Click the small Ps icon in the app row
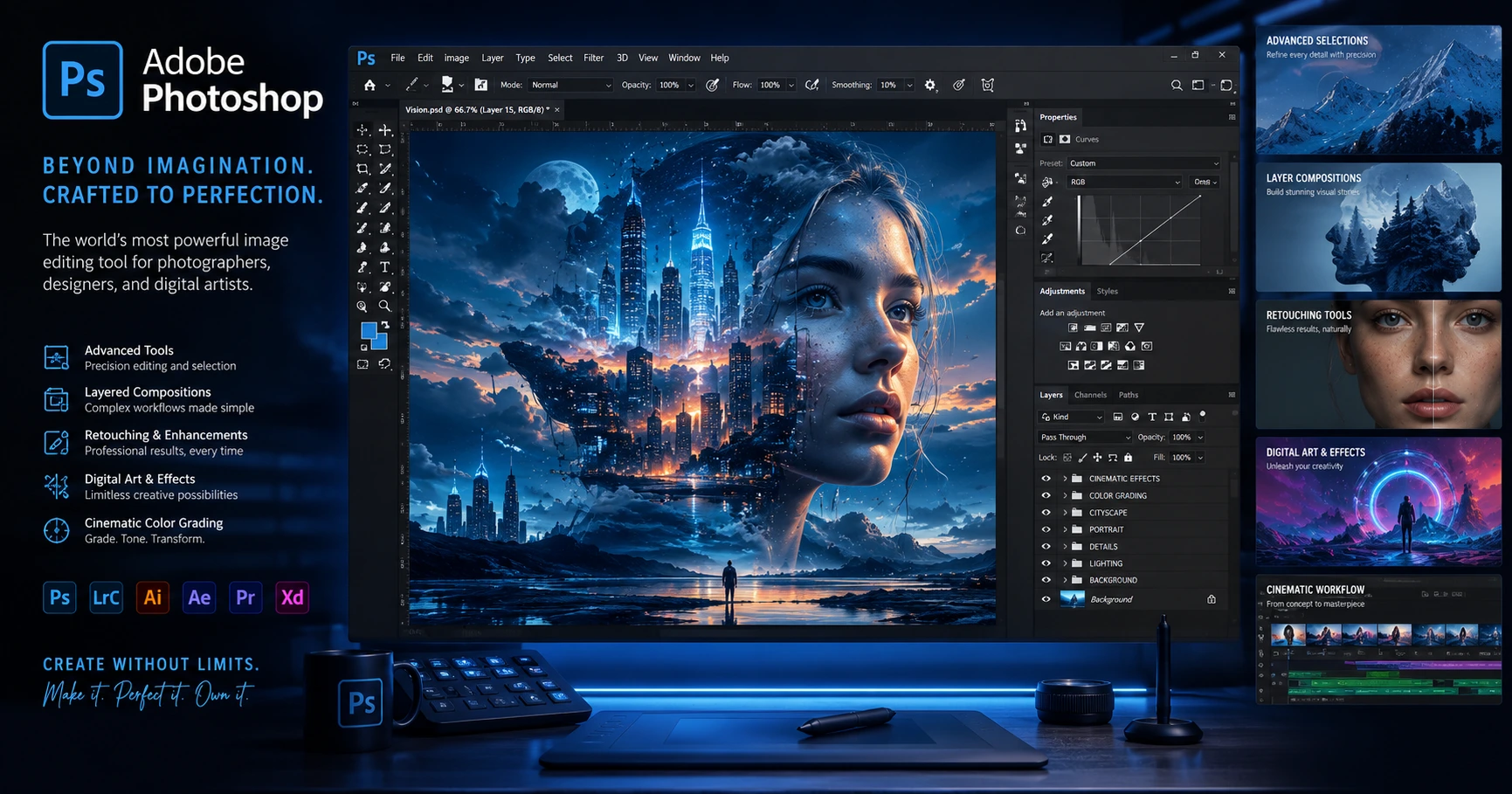 (x=59, y=597)
